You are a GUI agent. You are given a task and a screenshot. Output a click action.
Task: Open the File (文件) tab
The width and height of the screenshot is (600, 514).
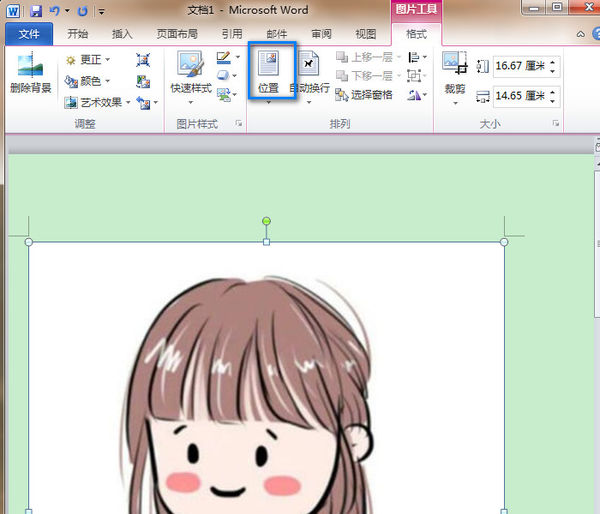coord(30,33)
